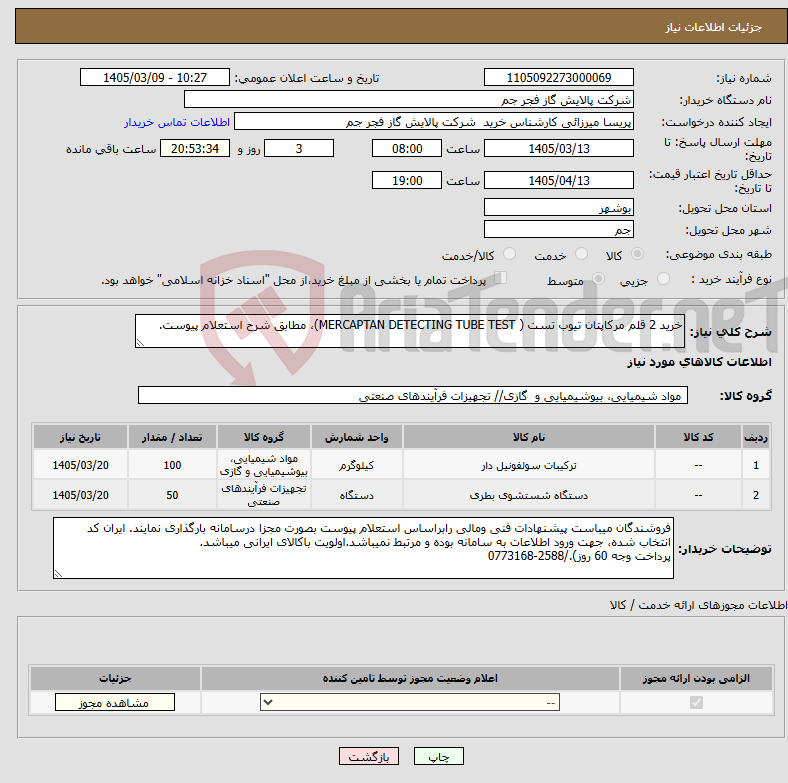Click the resize handle of description textarea
788x783 pixels.
(x=140, y=342)
